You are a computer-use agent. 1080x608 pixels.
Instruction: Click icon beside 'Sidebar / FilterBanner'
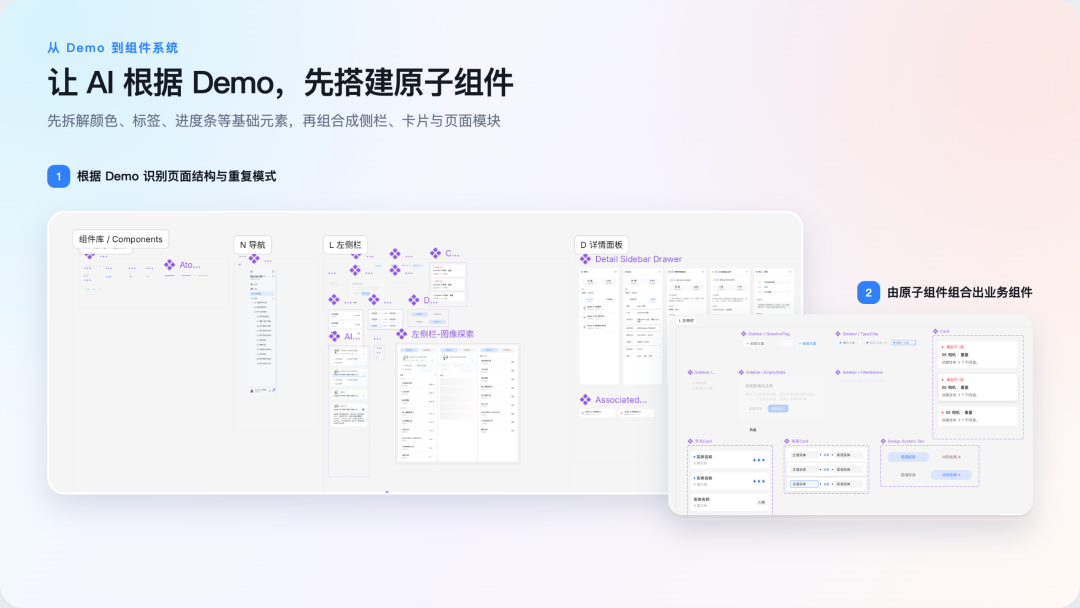coord(838,373)
